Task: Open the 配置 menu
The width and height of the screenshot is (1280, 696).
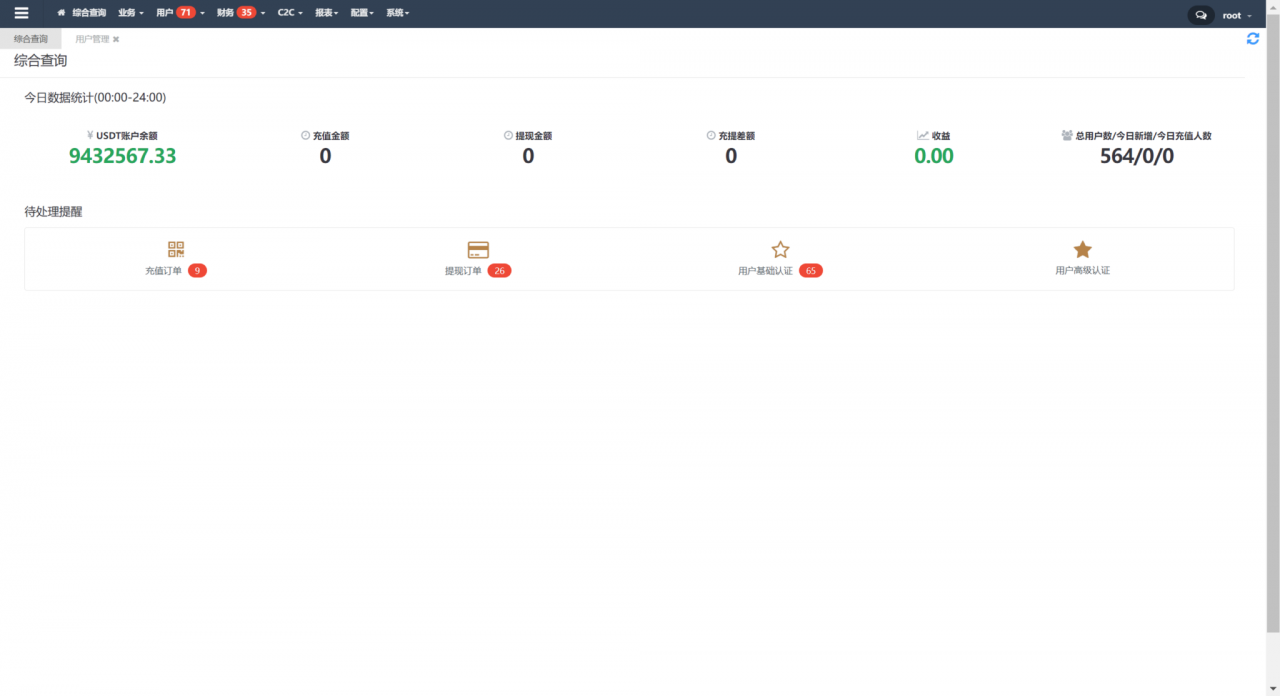Action: 362,13
